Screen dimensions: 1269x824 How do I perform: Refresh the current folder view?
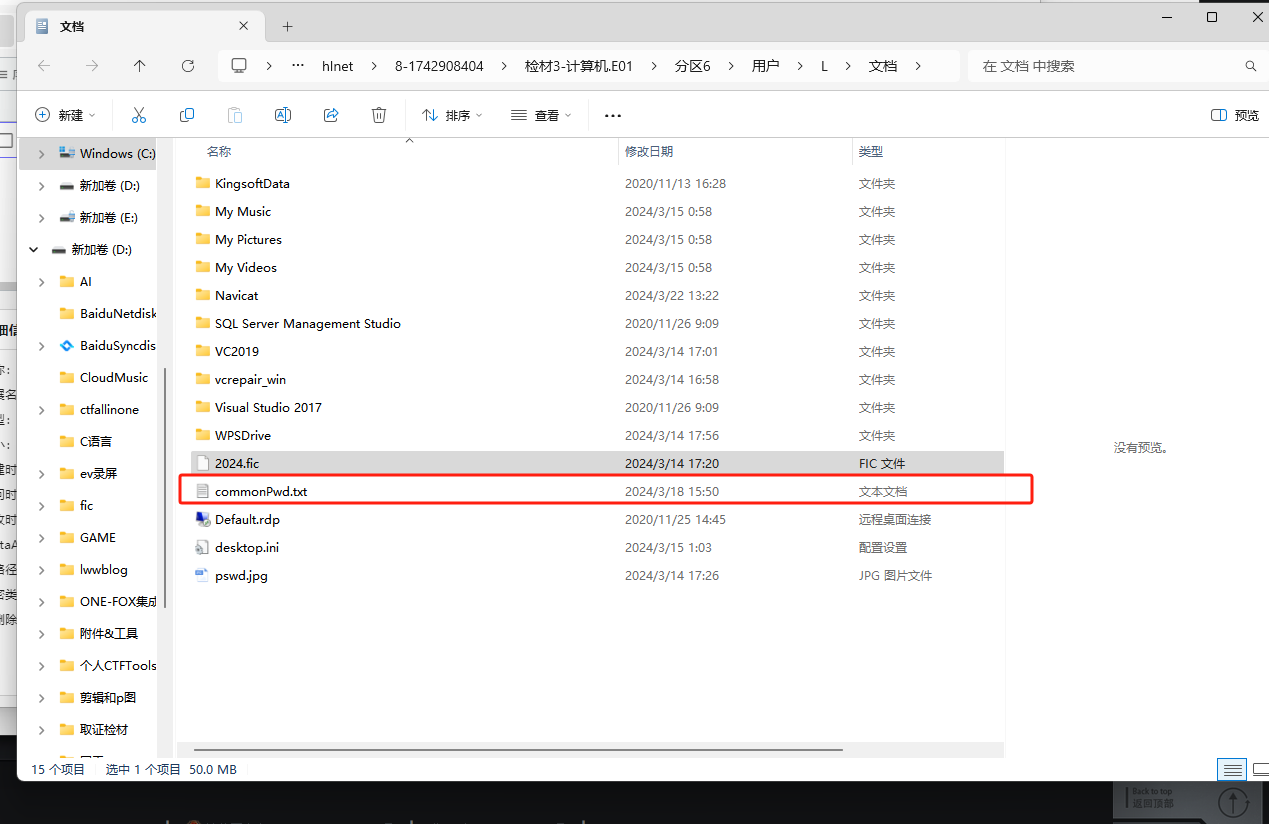click(188, 66)
